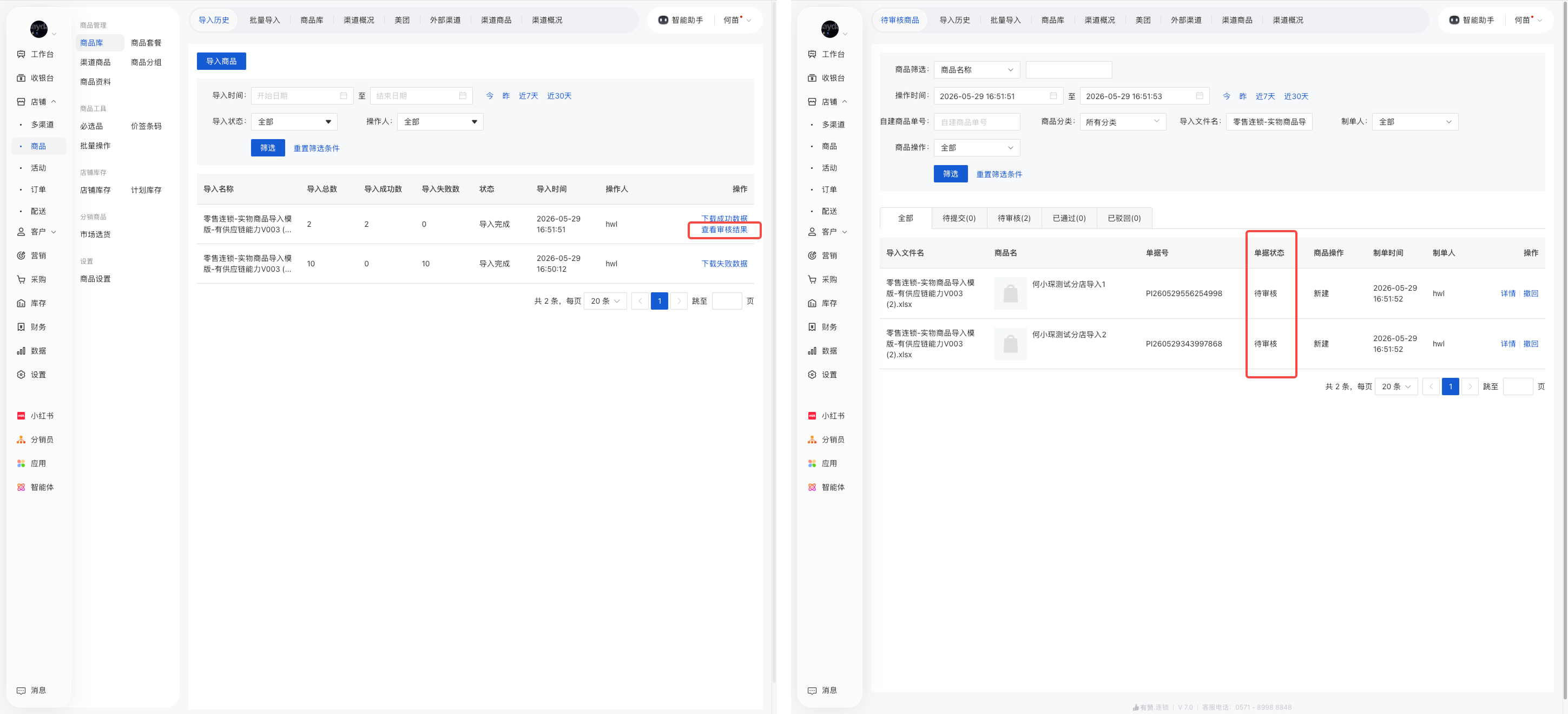Viewport: 1568px width, 714px height.
Task: Select 待审核(2) status tab
Action: click(x=1013, y=218)
